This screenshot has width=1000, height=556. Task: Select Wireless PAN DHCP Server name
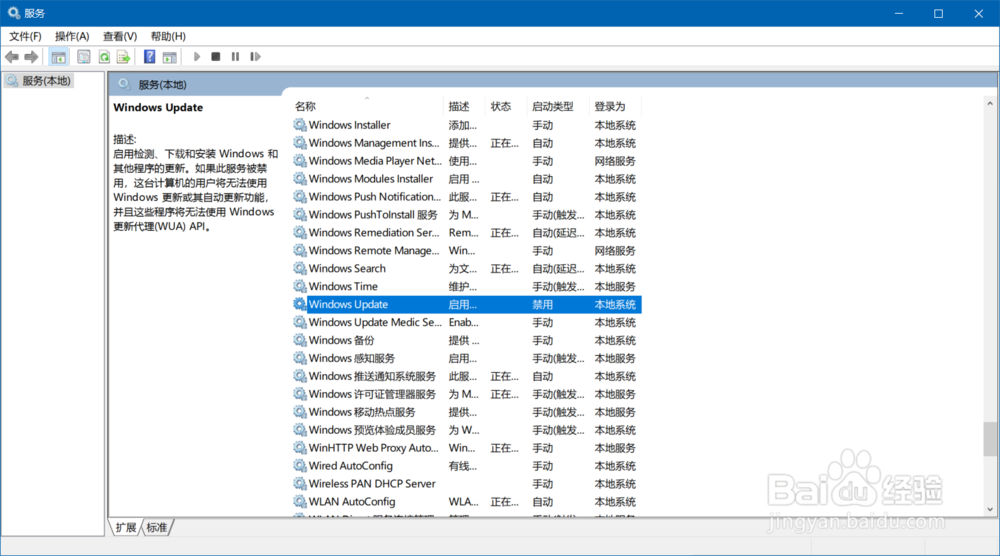(x=372, y=483)
